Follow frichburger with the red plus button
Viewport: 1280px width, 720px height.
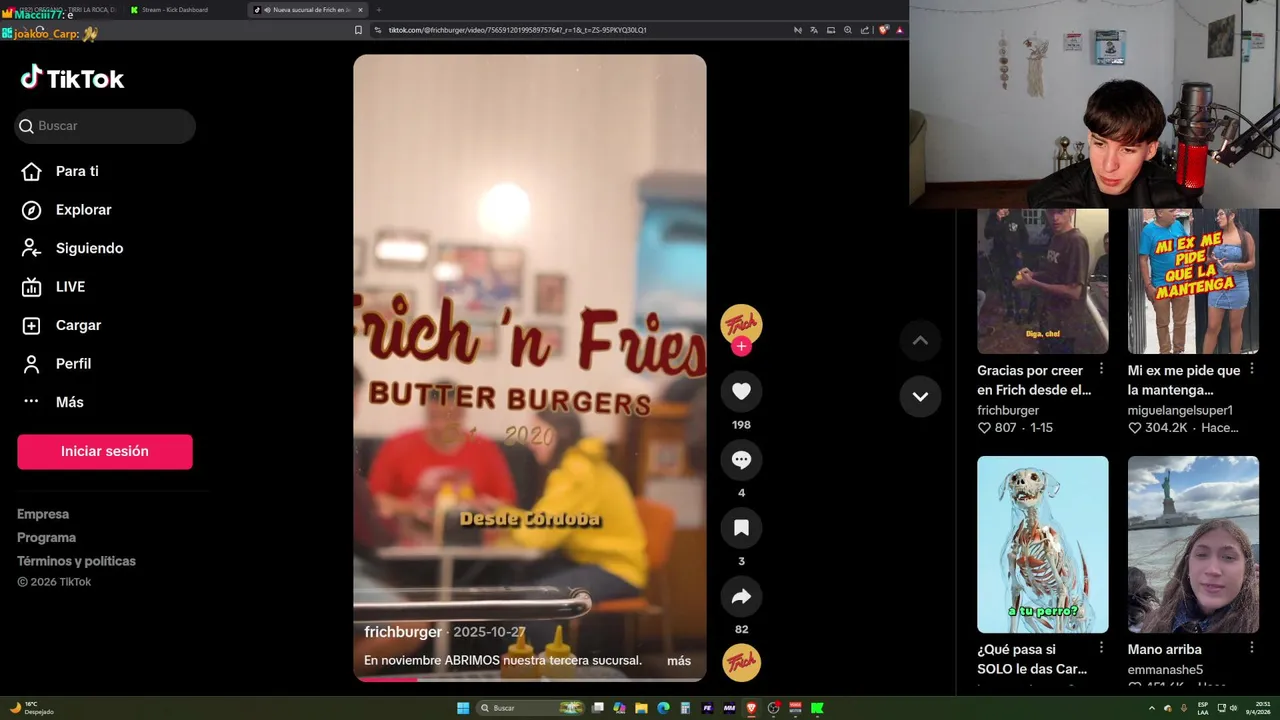[x=741, y=346]
